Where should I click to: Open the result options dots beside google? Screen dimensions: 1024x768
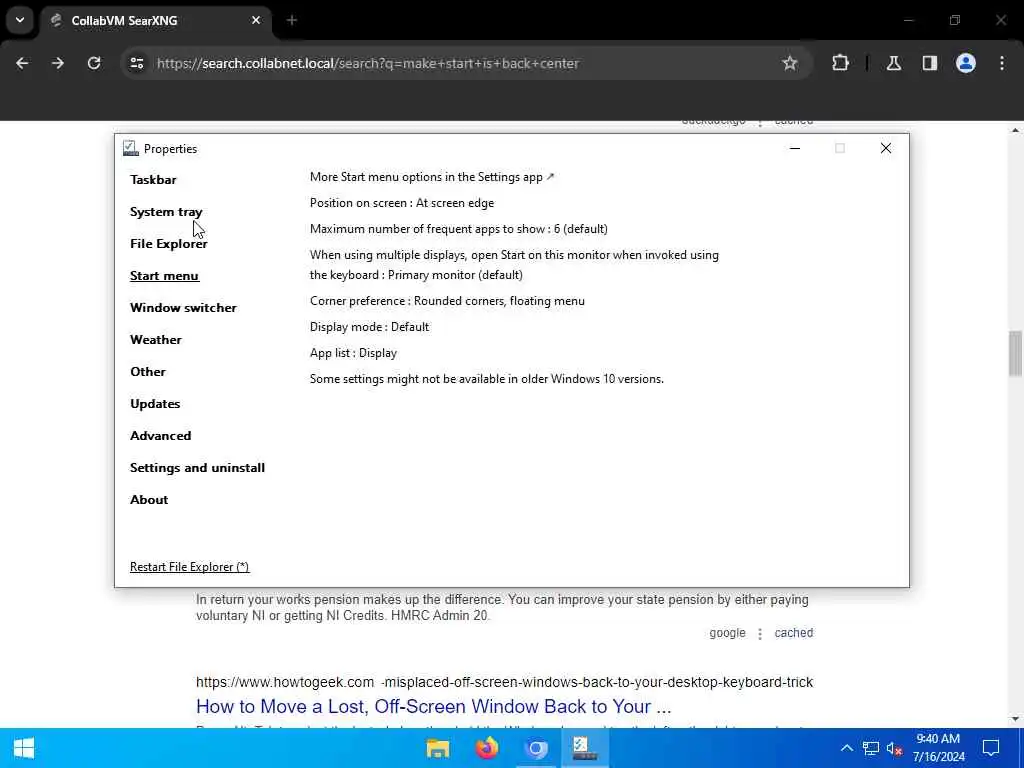tap(760, 634)
